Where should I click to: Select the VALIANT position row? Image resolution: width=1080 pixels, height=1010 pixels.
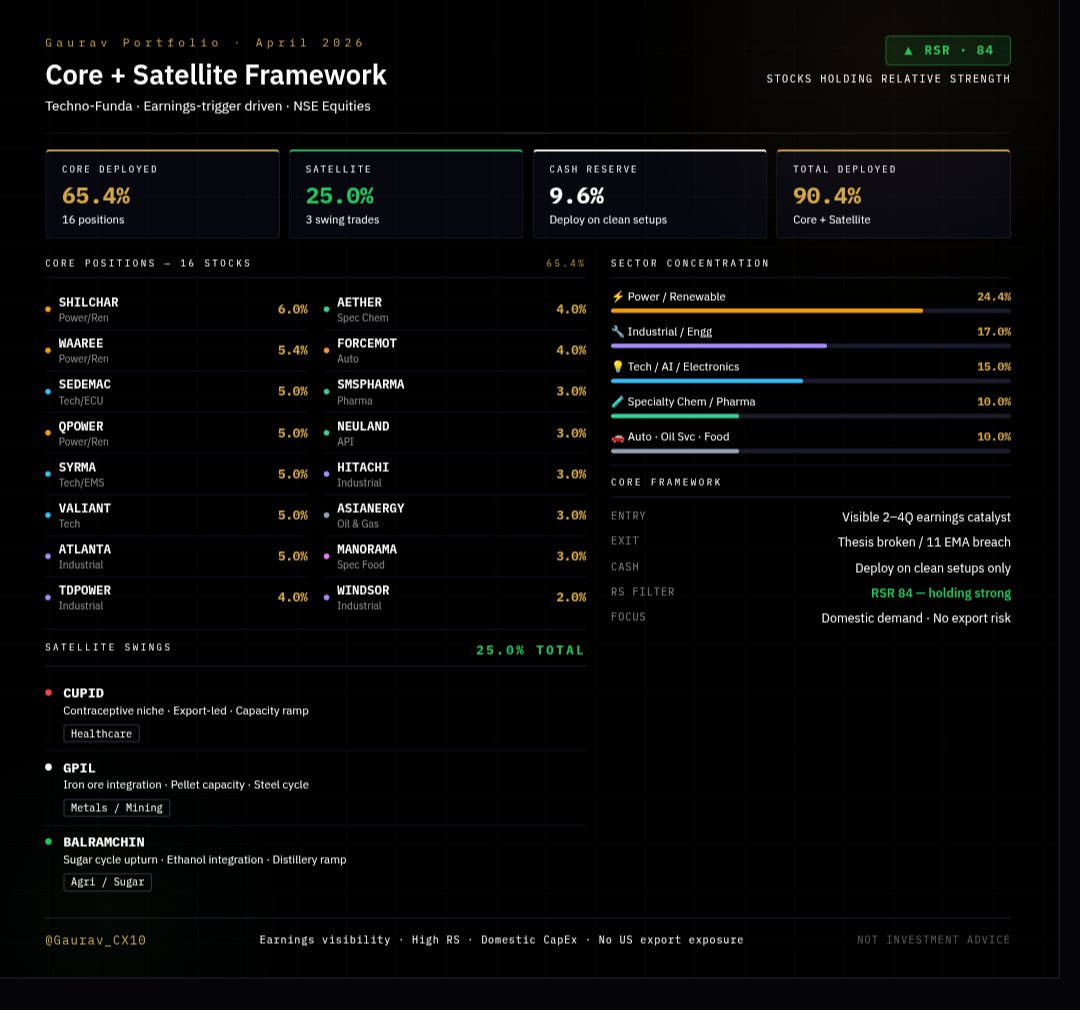point(176,515)
